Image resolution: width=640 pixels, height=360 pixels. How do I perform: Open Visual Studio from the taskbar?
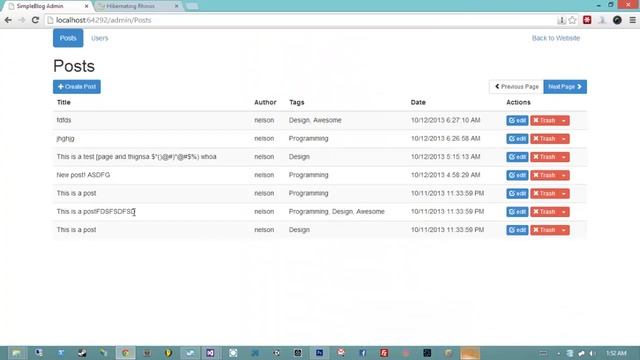(210, 353)
